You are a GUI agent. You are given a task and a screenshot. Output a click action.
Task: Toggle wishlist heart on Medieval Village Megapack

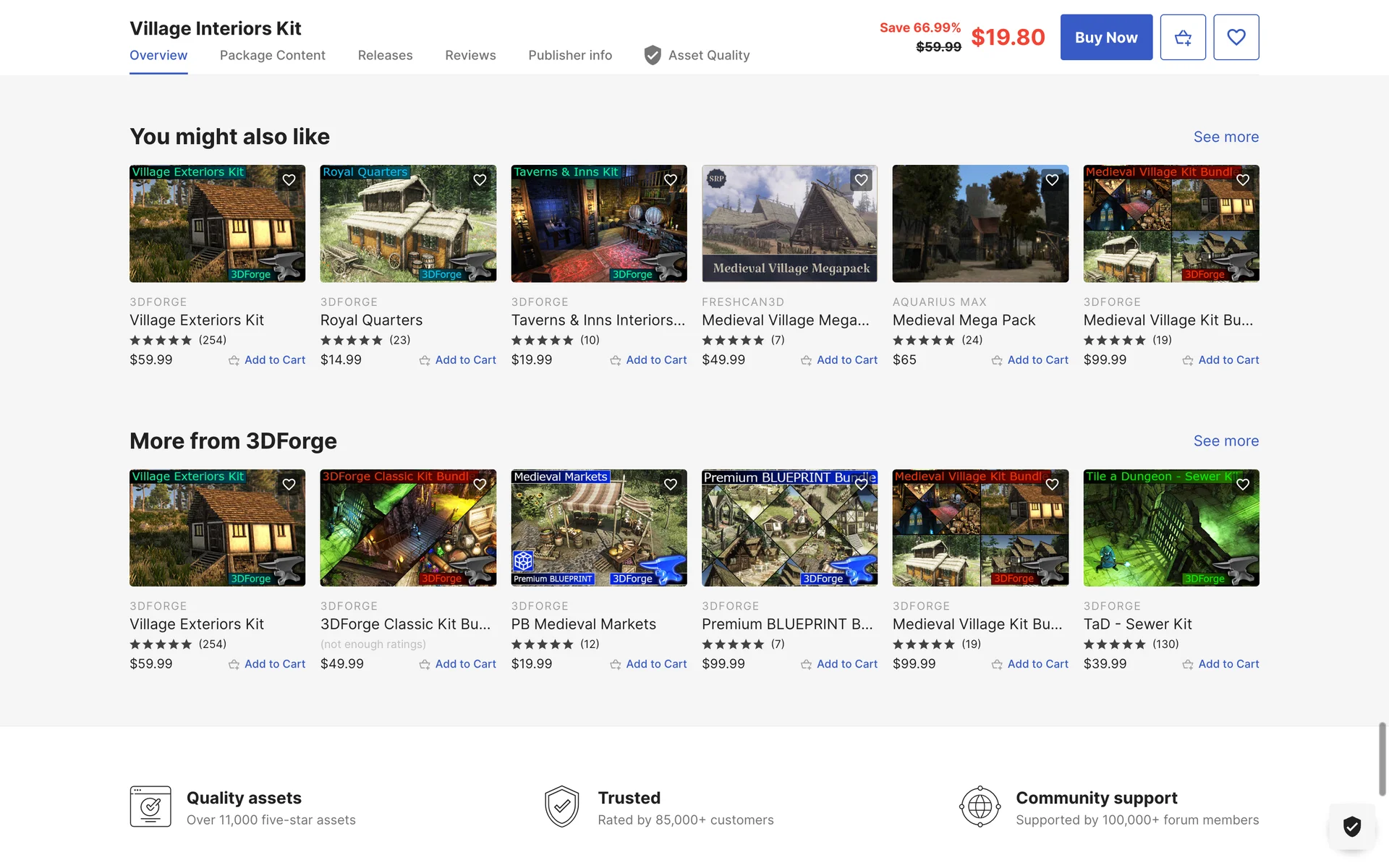(x=861, y=180)
